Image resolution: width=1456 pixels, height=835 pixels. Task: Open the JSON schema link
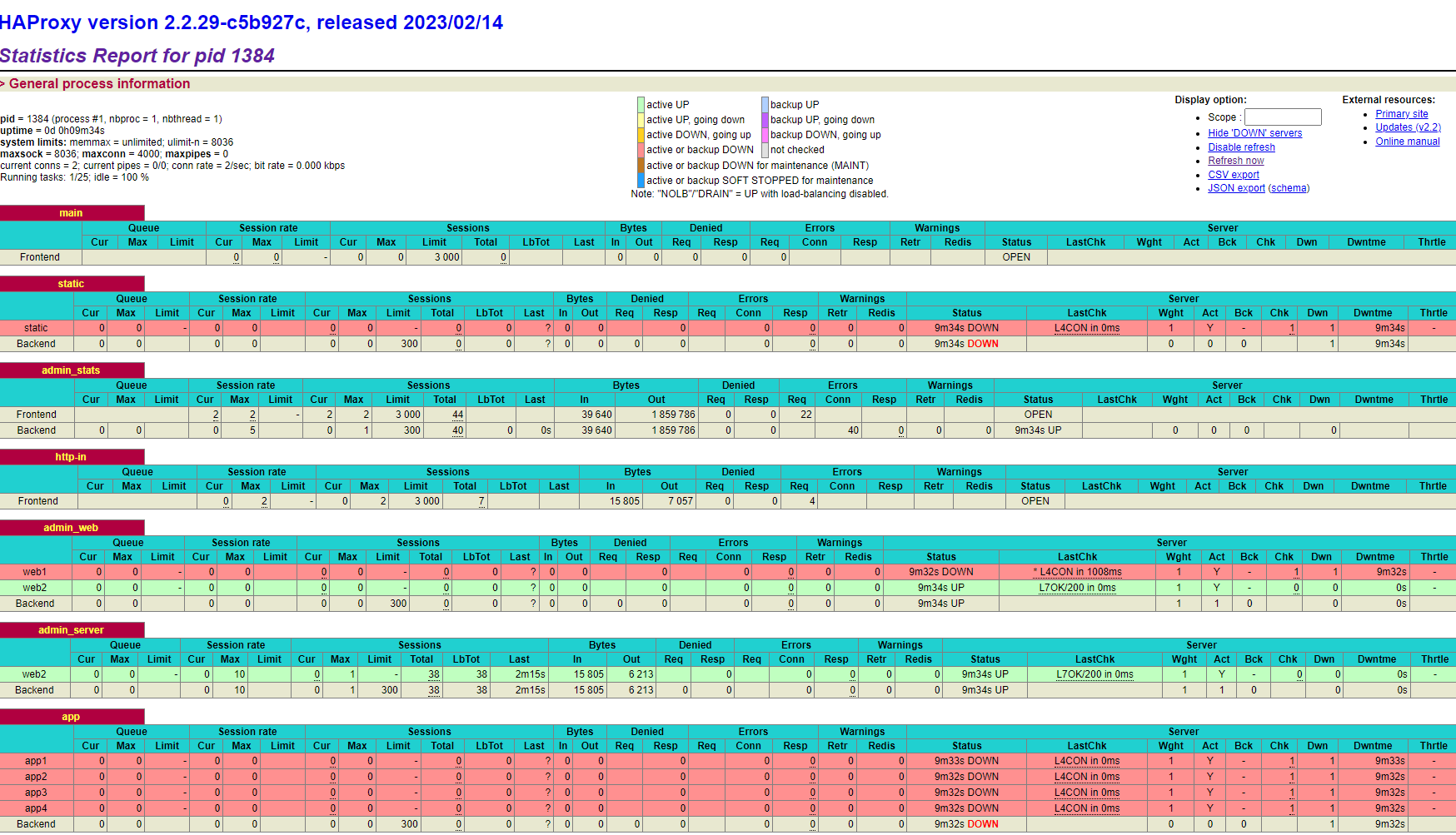[1289, 188]
